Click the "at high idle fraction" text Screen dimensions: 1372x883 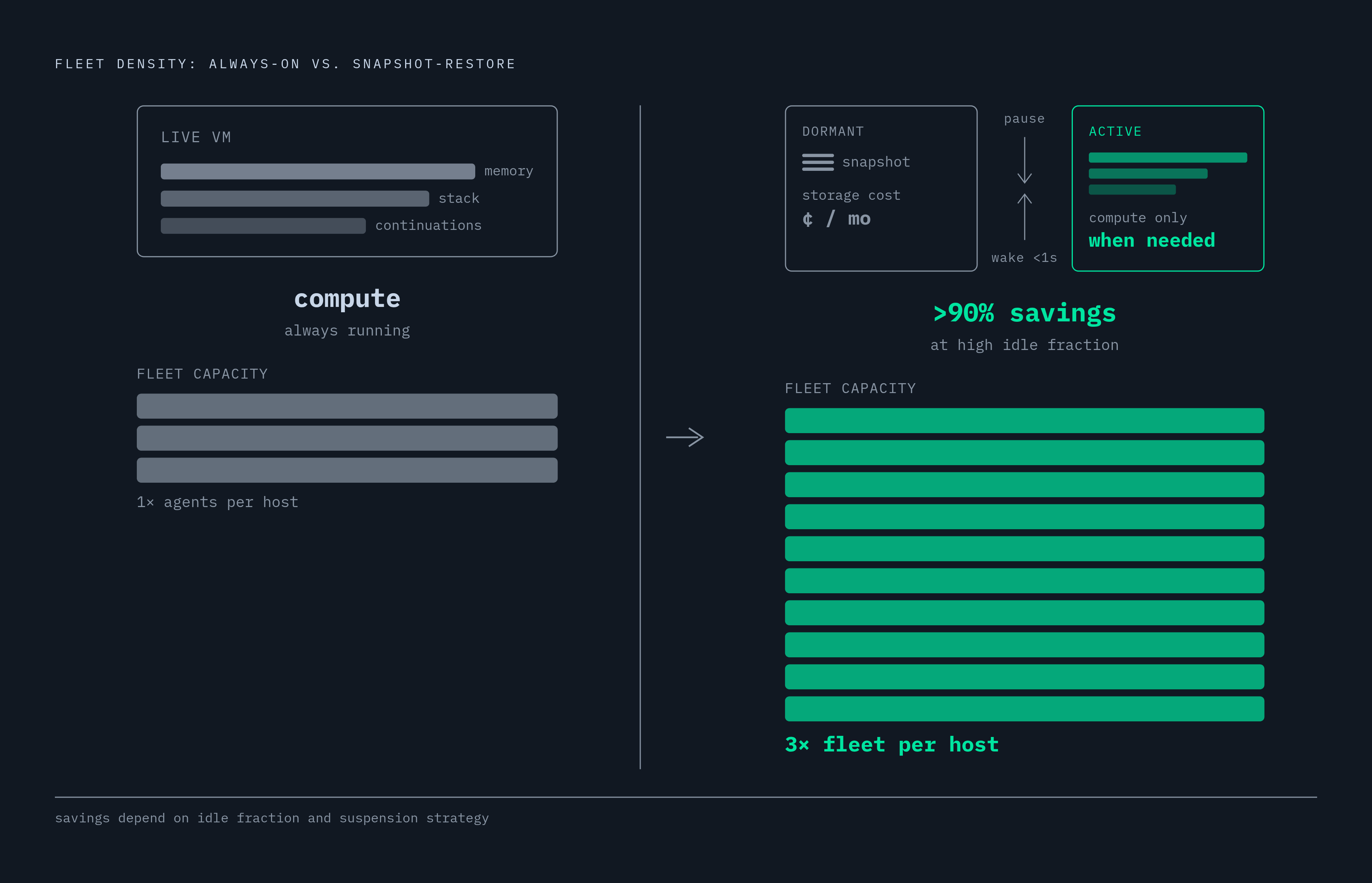point(1024,345)
